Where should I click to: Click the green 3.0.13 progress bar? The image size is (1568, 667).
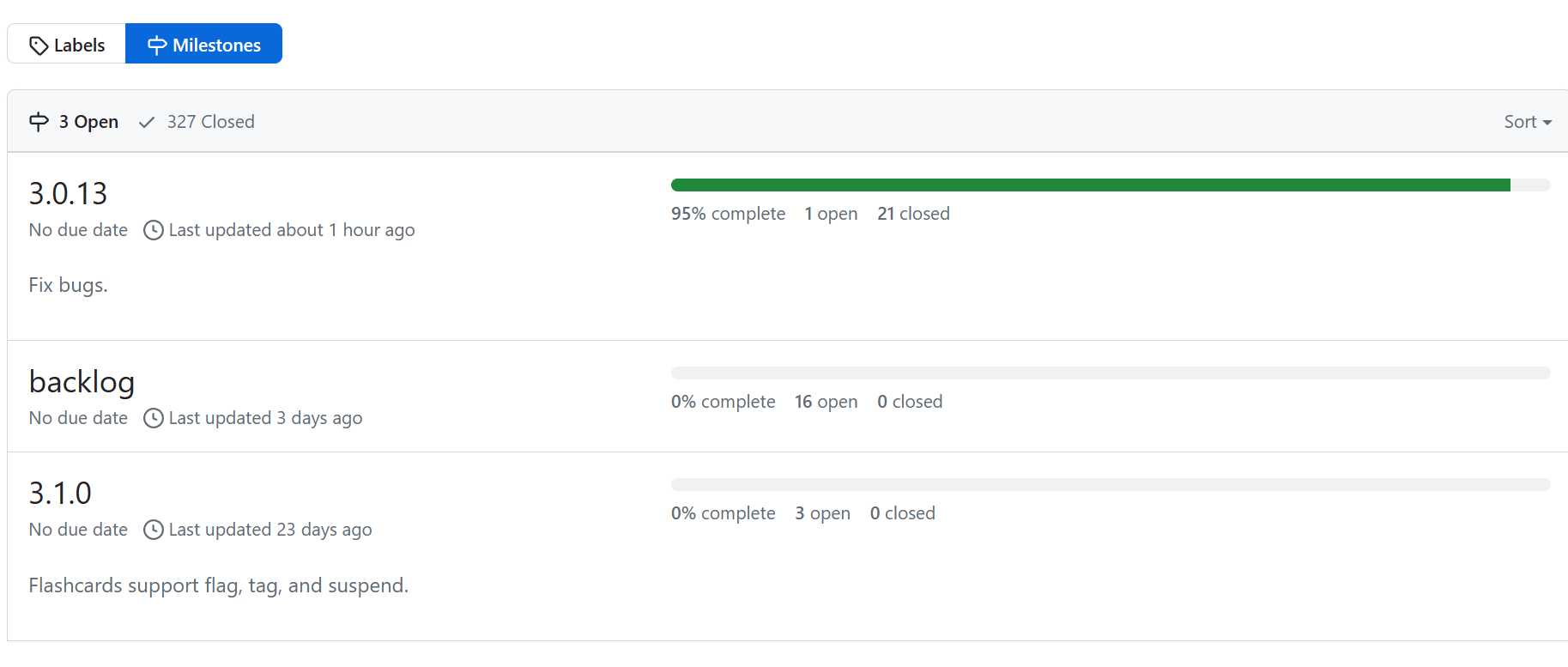(x=1090, y=185)
